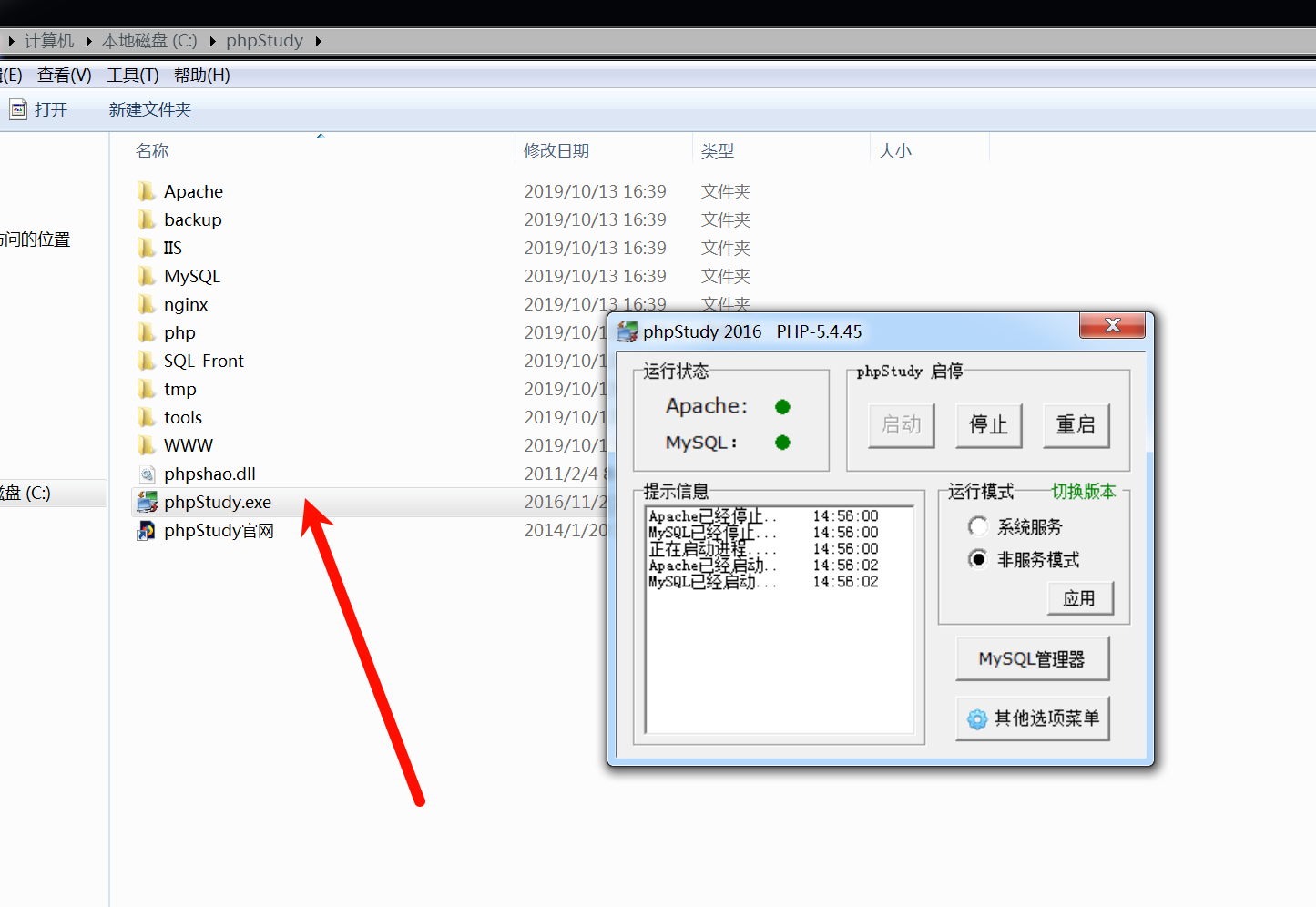Select the 系统服务 radio button
The width and height of the screenshot is (1316, 907).
(978, 526)
